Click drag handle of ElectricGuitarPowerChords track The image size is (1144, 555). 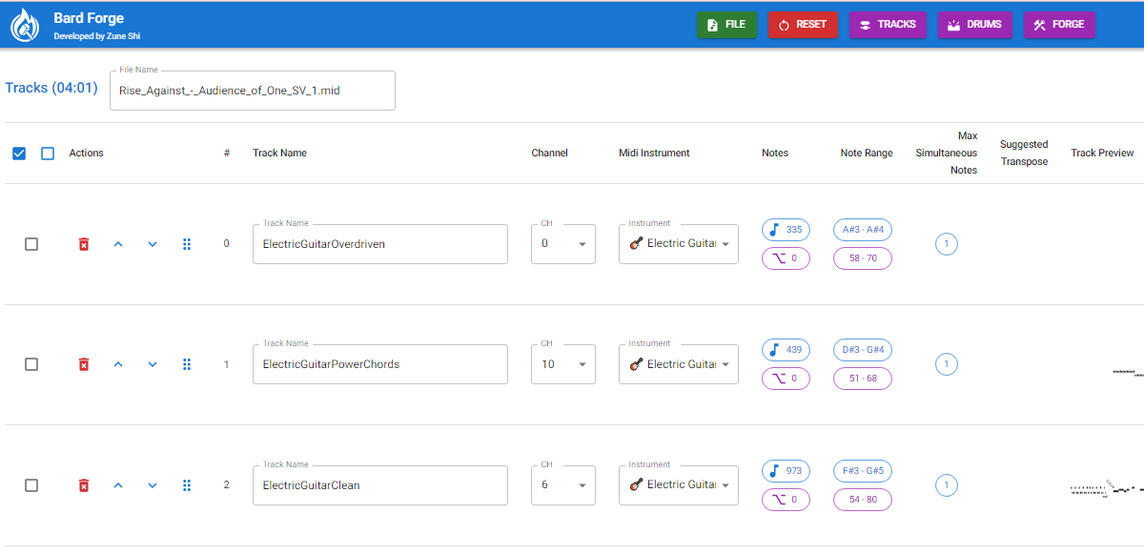click(x=187, y=365)
